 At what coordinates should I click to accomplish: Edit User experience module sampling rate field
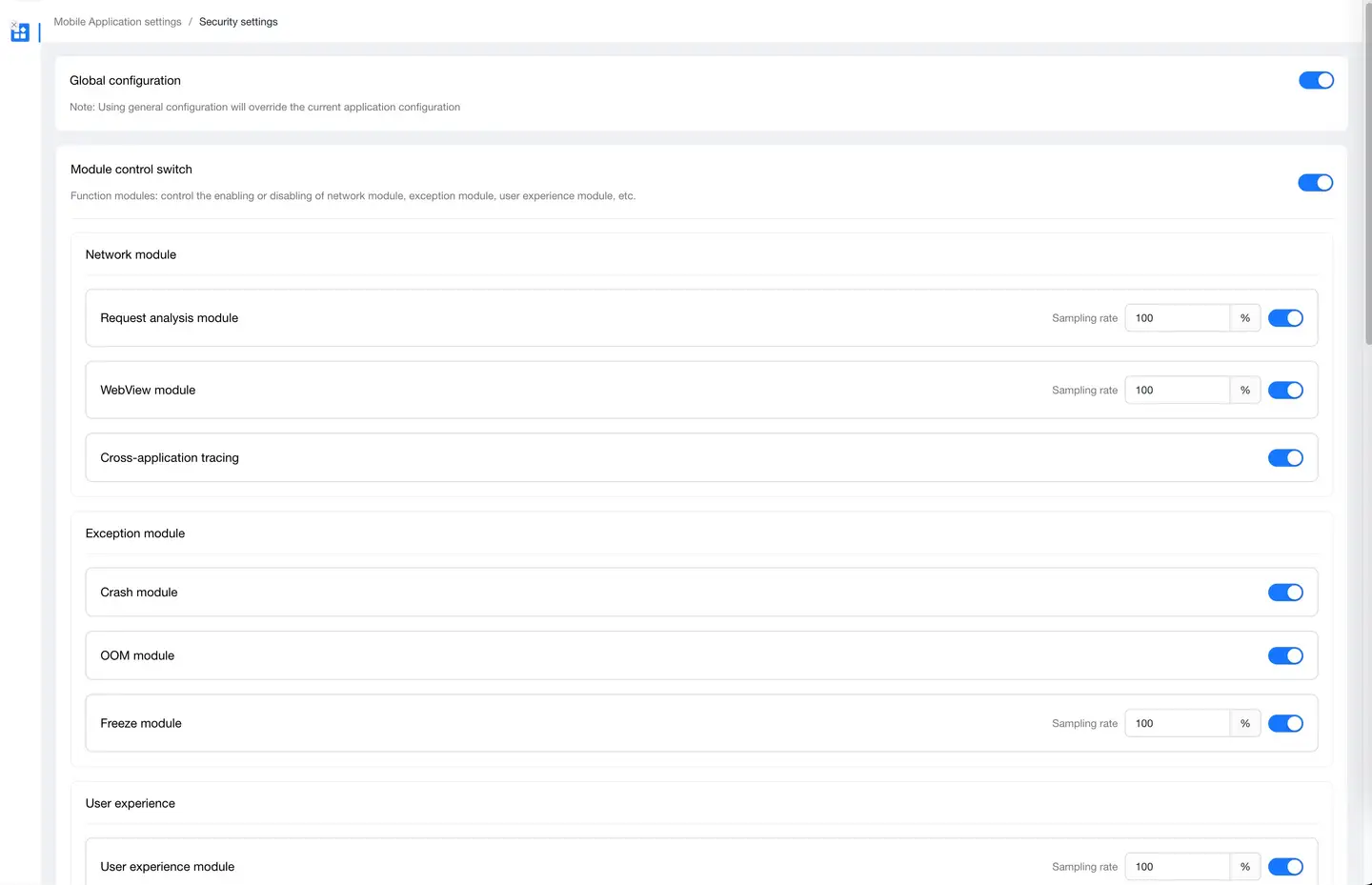pos(1178,867)
